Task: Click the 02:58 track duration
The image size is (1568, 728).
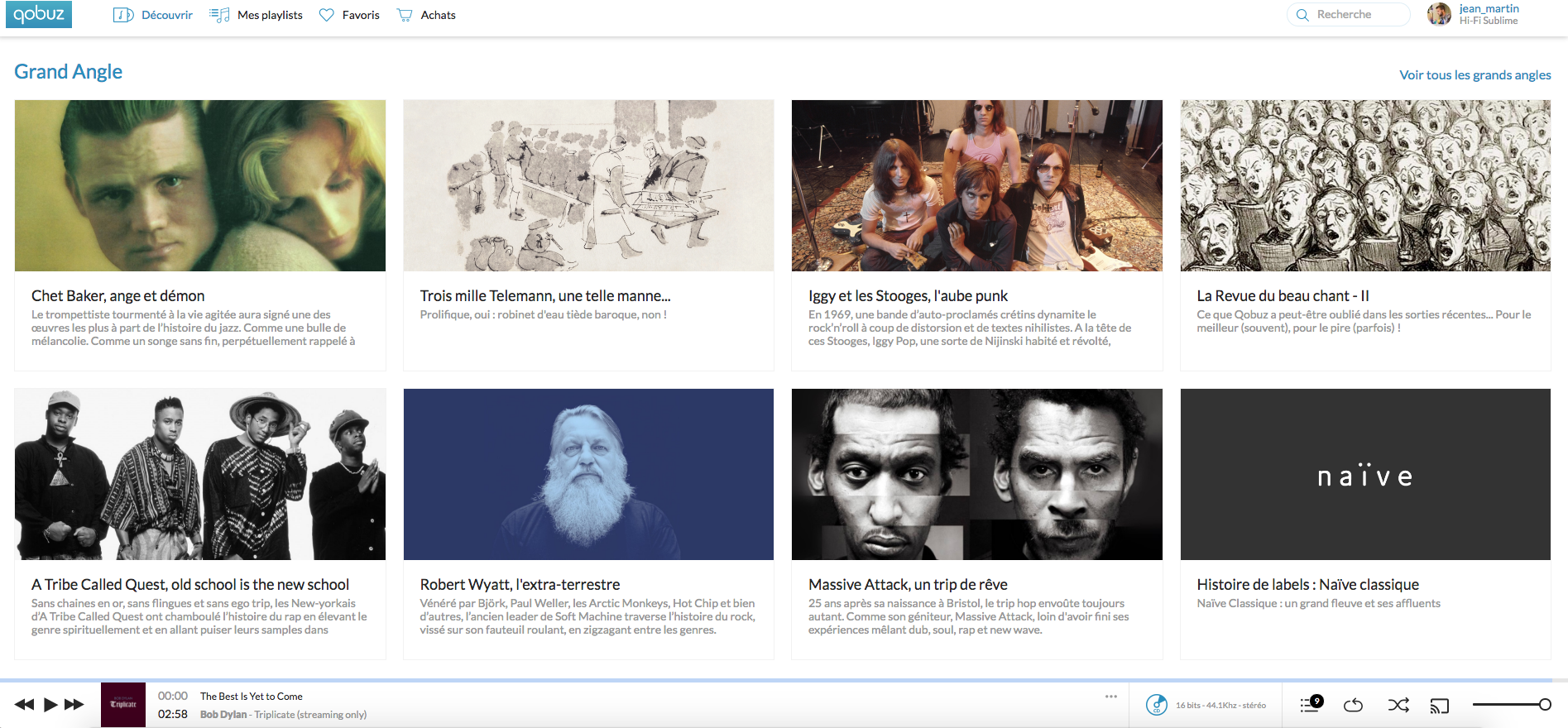Action: click(173, 714)
